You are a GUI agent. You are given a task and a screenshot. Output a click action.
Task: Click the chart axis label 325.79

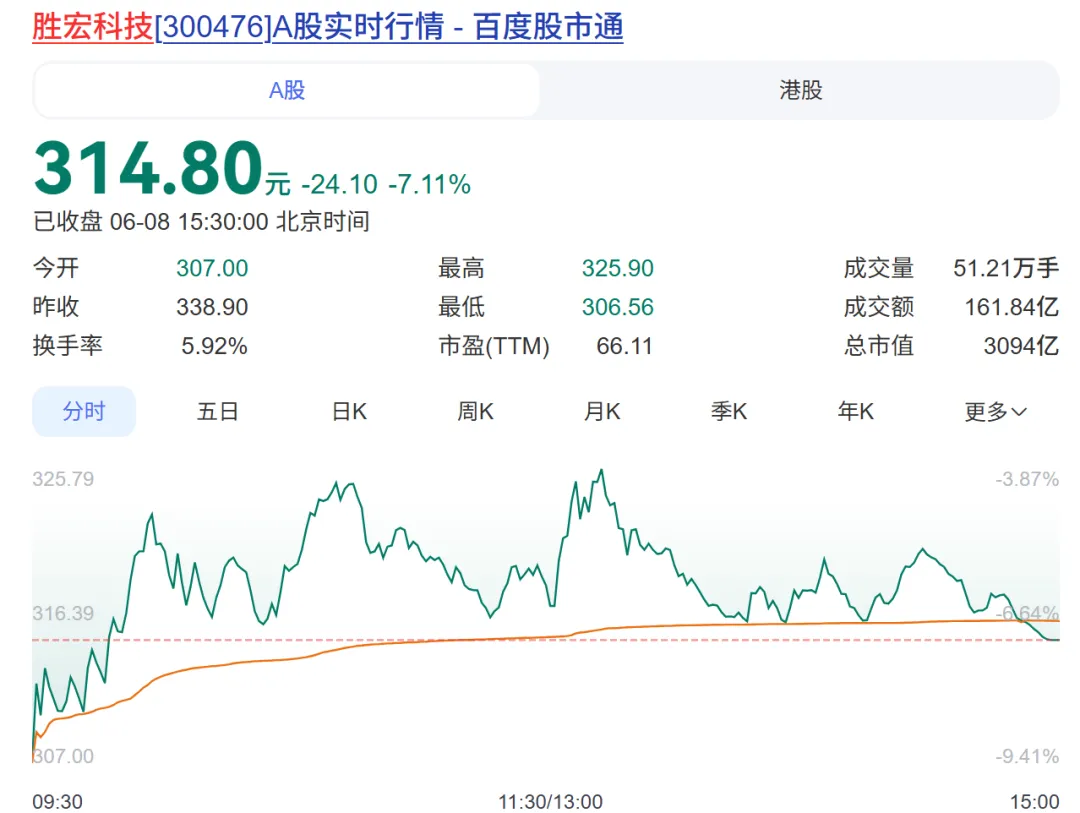[63, 479]
